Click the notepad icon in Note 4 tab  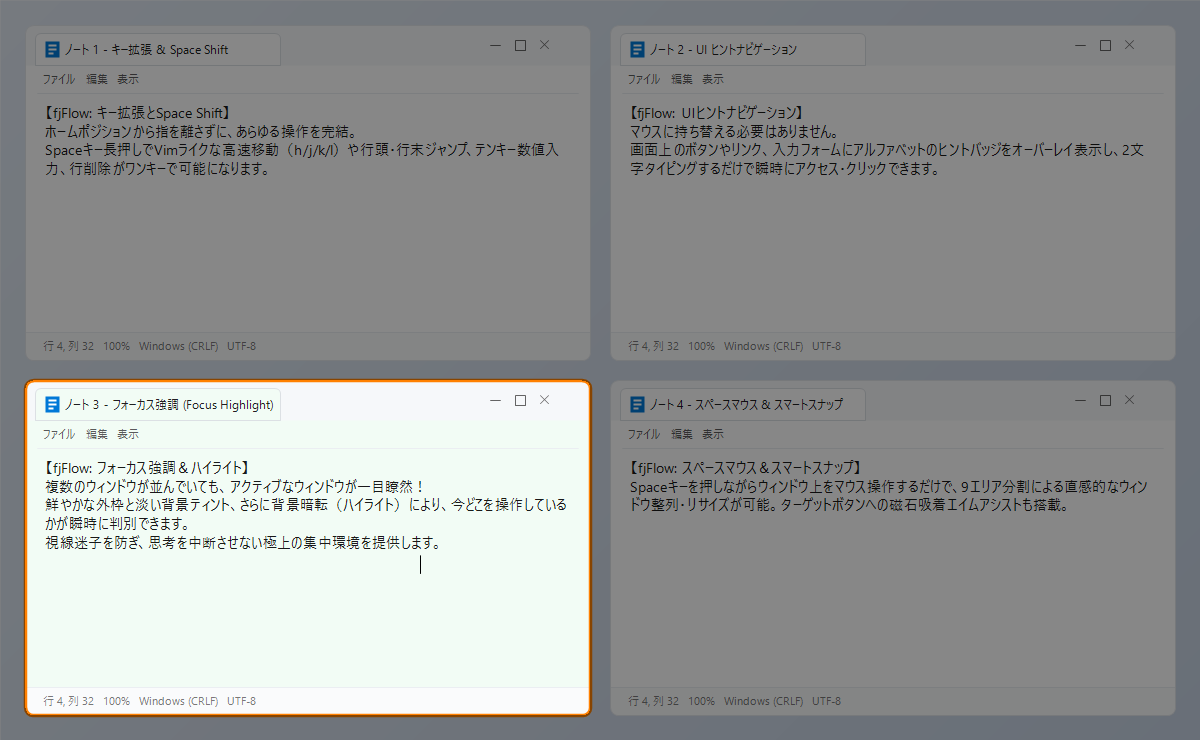[638, 405]
